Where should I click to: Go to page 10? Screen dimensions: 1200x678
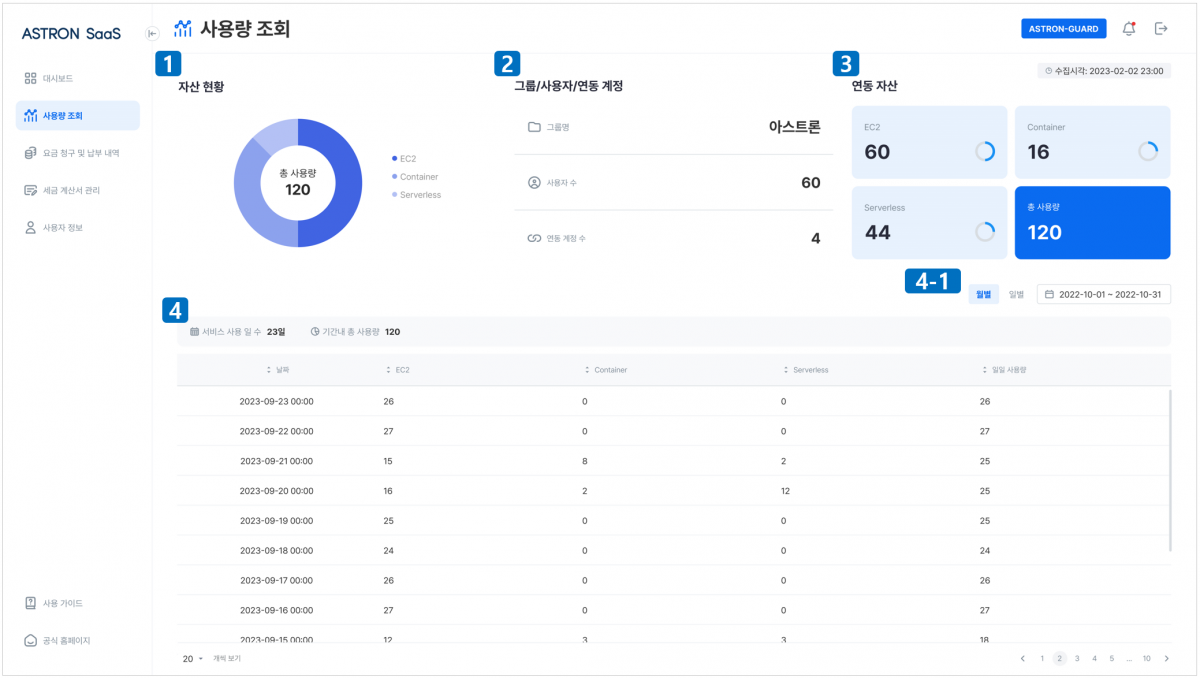pos(1147,658)
